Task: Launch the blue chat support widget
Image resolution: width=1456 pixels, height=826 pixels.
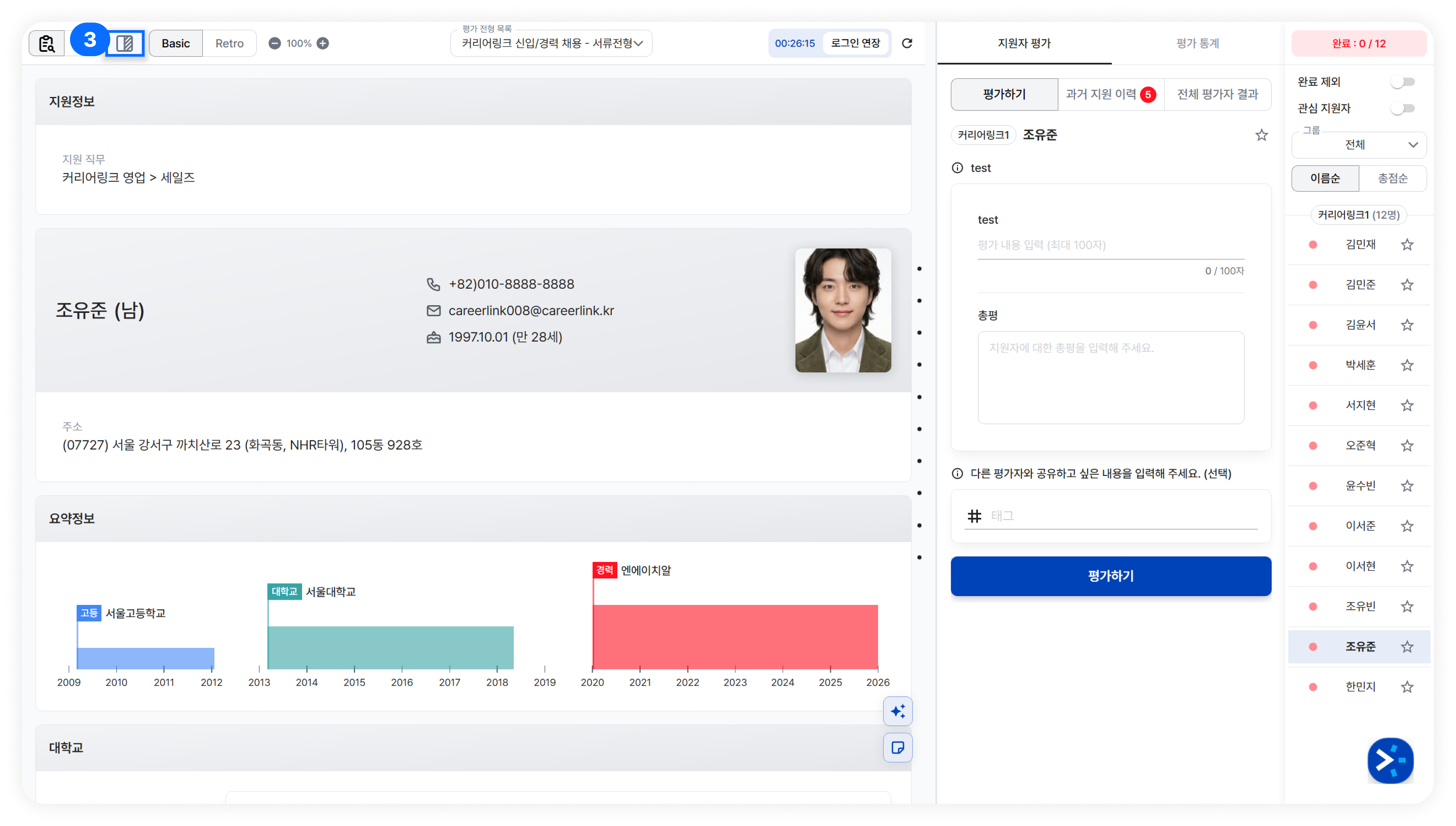Action: pyautogui.click(x=1390, y=760)
